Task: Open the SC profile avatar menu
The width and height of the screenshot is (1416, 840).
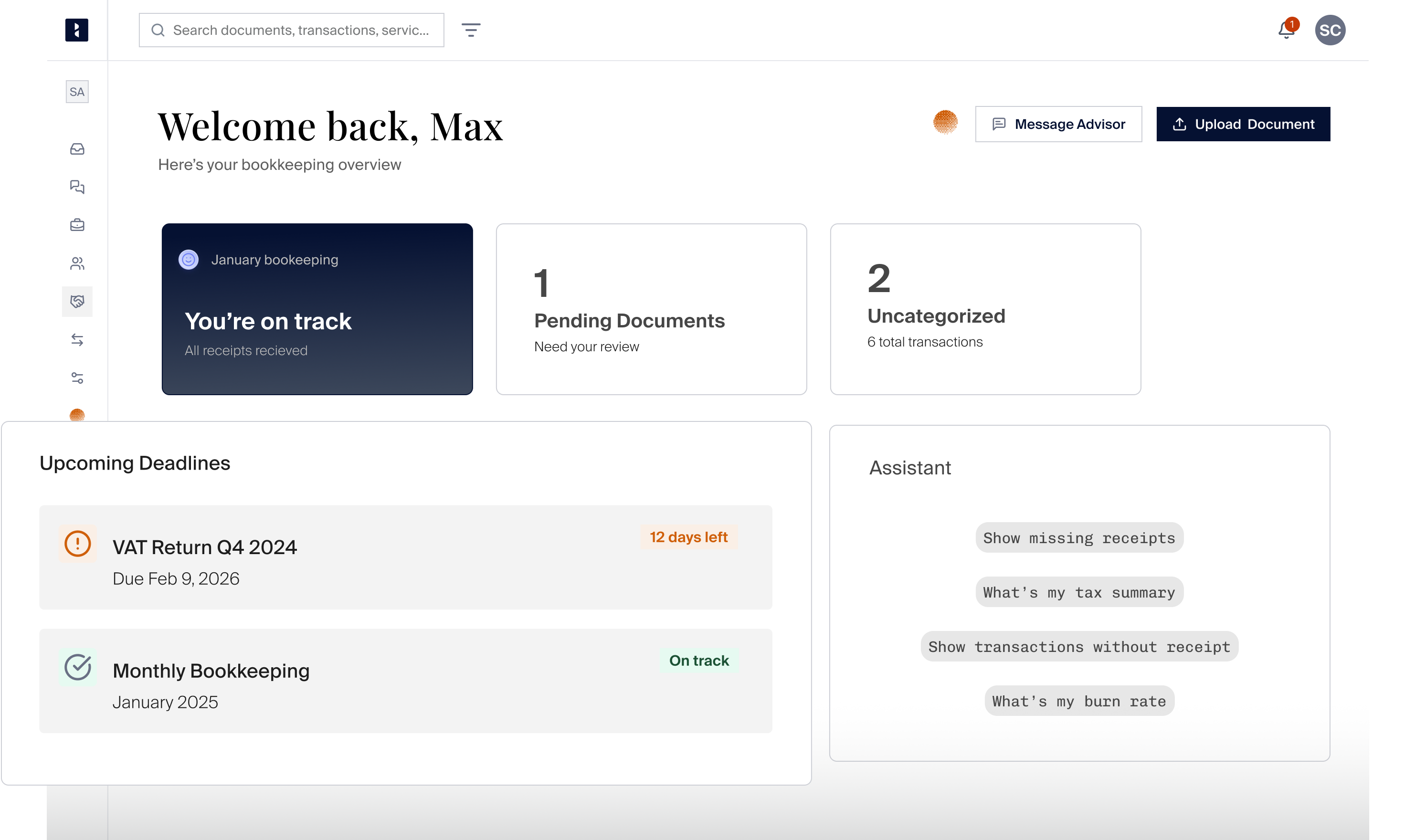Action: 1331,30
